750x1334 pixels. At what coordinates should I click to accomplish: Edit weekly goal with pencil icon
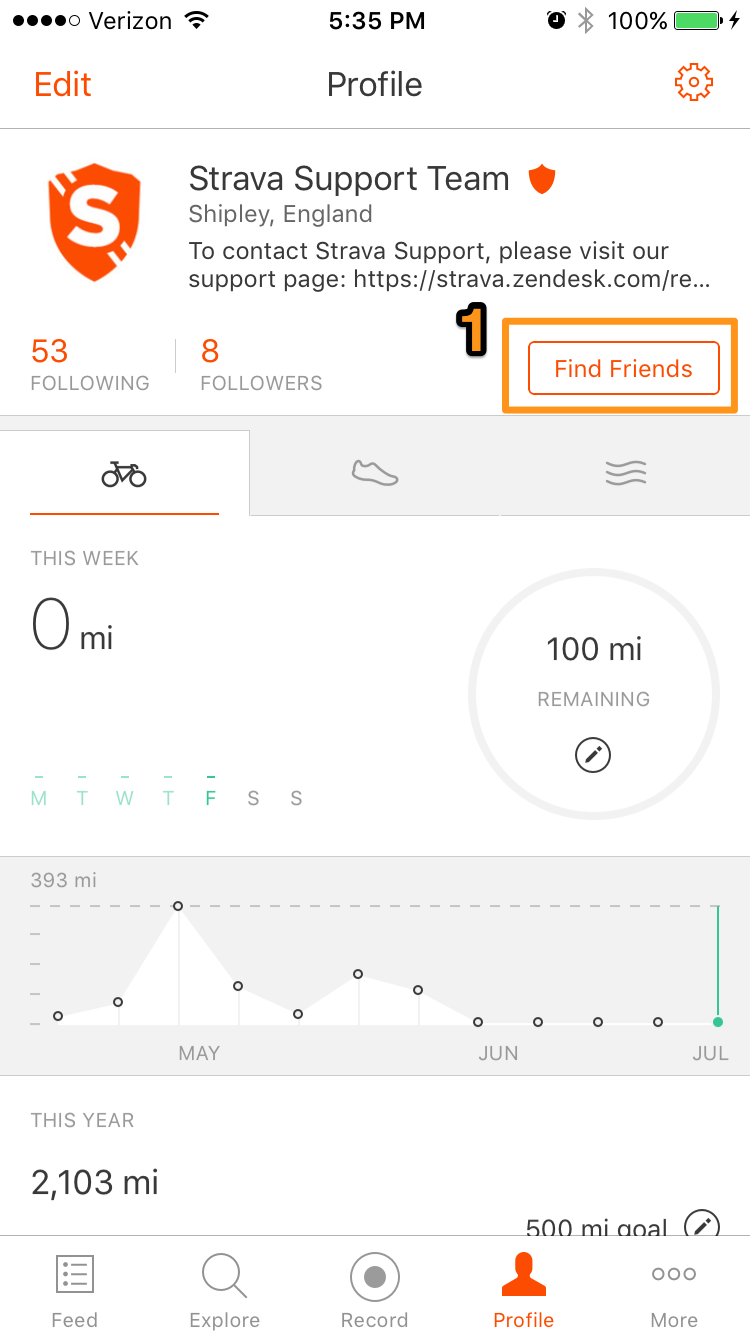(x=593, y=755)
